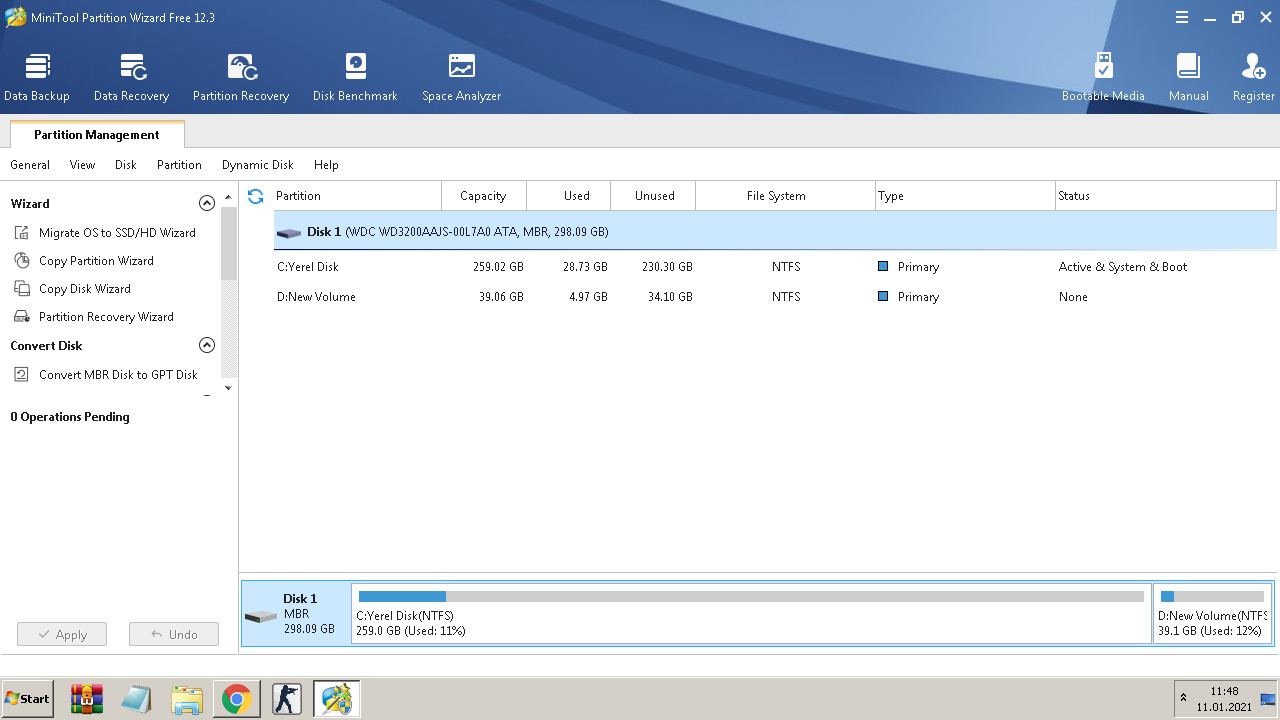Click the Disk 1 drive icon in table header row
The height and width of the screenshot is (720, 1280).
289,233
